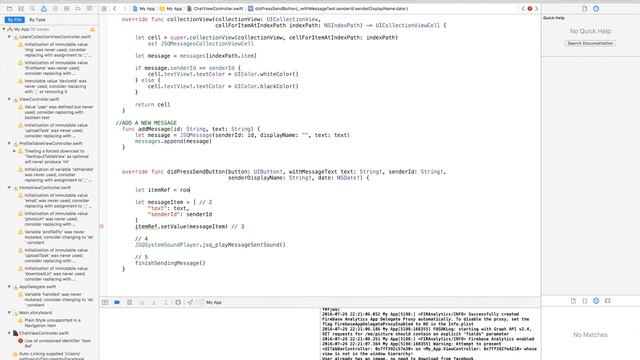Click the messages.append(message) code line

[173, 141]
